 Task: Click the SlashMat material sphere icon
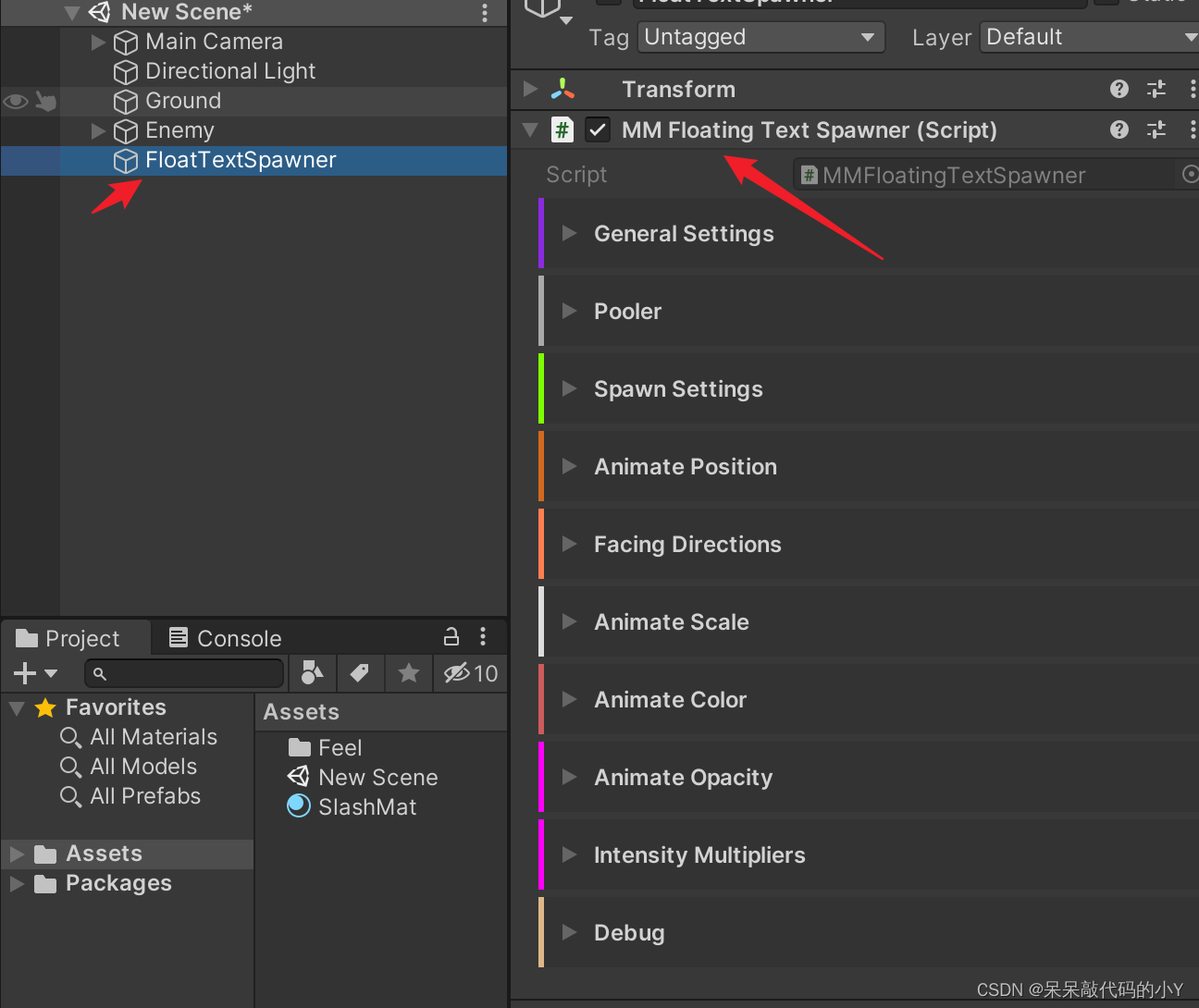point(299,806)
